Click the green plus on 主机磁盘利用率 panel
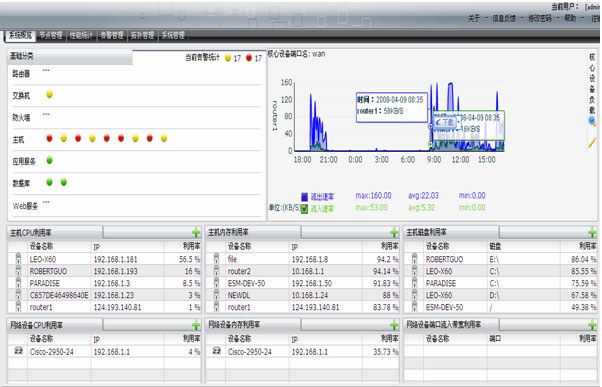 coord(592,232)
